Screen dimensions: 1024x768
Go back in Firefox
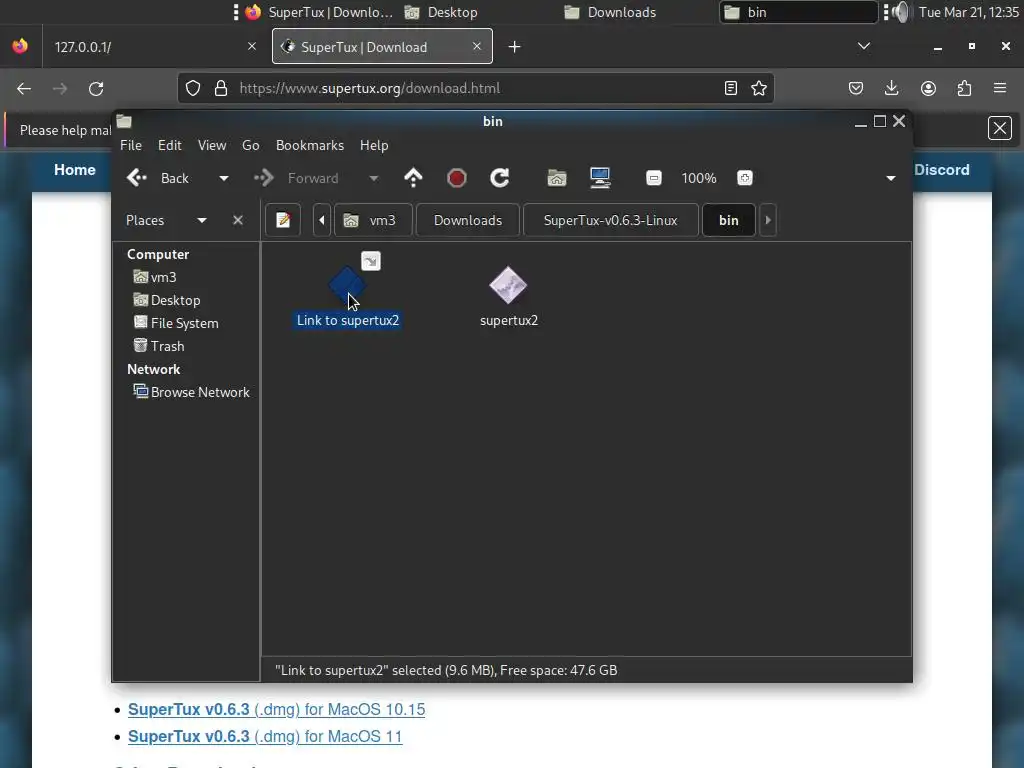point(24,88)
